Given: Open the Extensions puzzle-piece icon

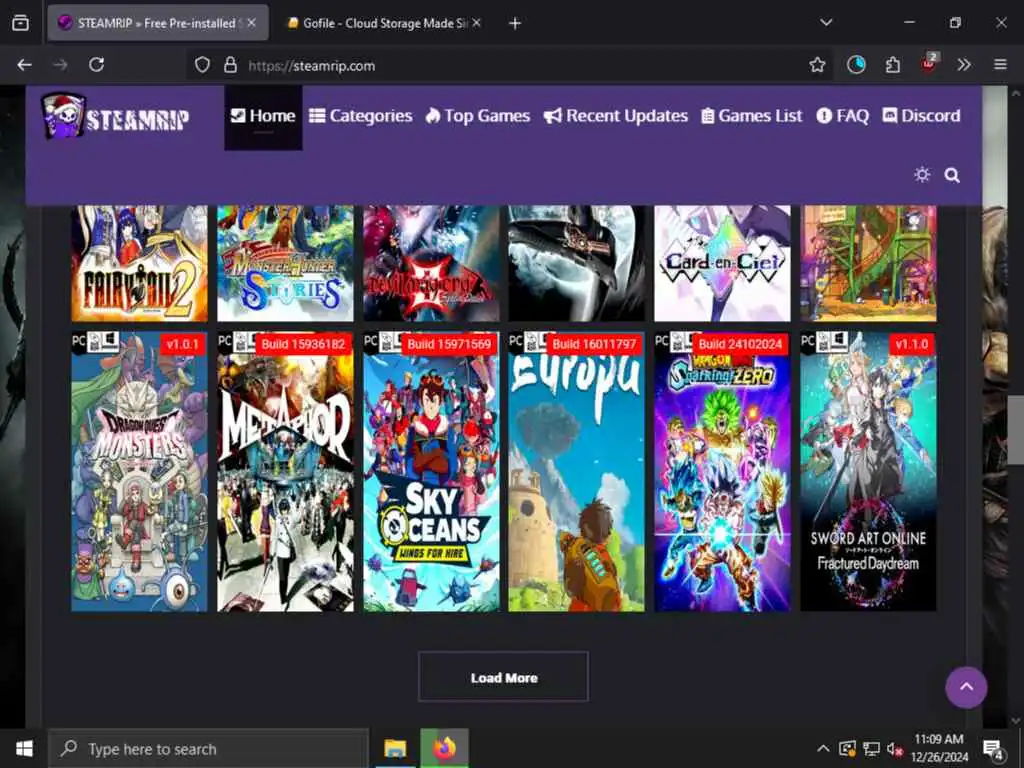Looking at the screenshot, I should tap(893, 65).
